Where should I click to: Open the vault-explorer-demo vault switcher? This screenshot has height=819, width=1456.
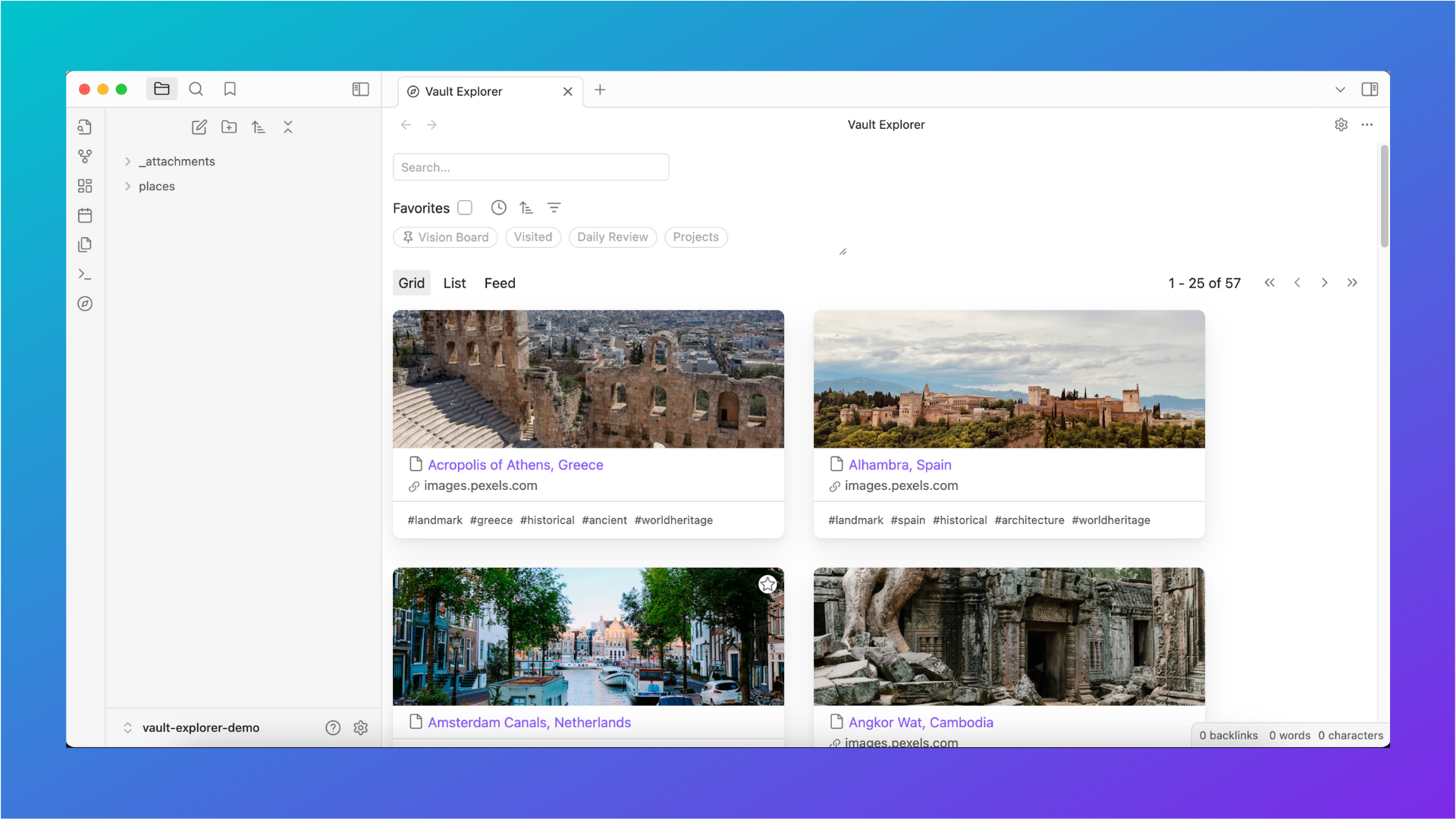(x=200, y=728)
